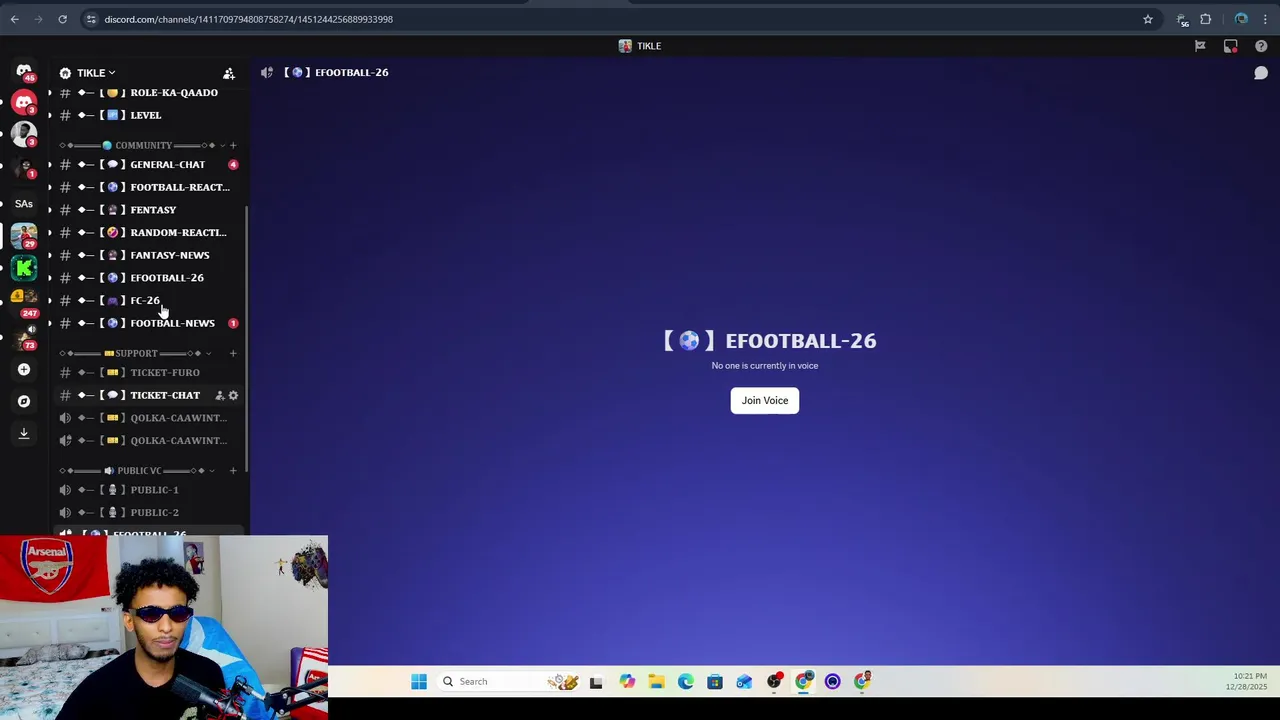Open the GENERAL-CHAT channel
This screenshot has width=1280, height=720.
pos(148,165)
